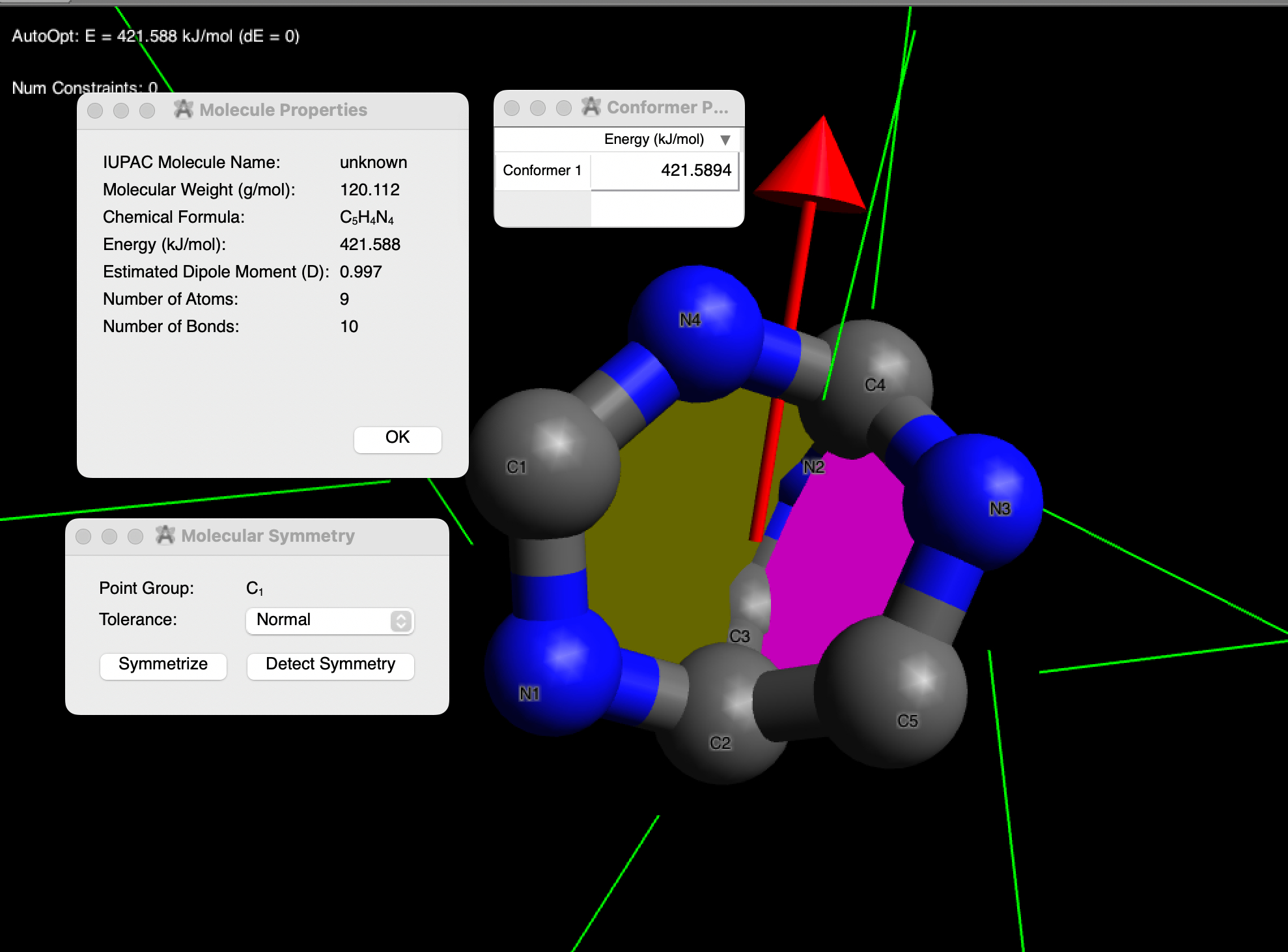Close the Conformer Properties window
The height and width of the screenshot is (952, 1288).
point(512,108)
